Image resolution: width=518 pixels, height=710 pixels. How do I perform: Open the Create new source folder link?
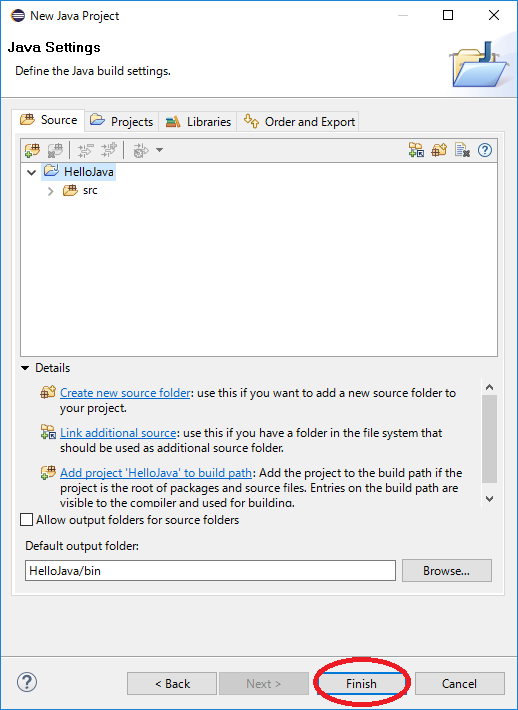(x=125, y=393)
